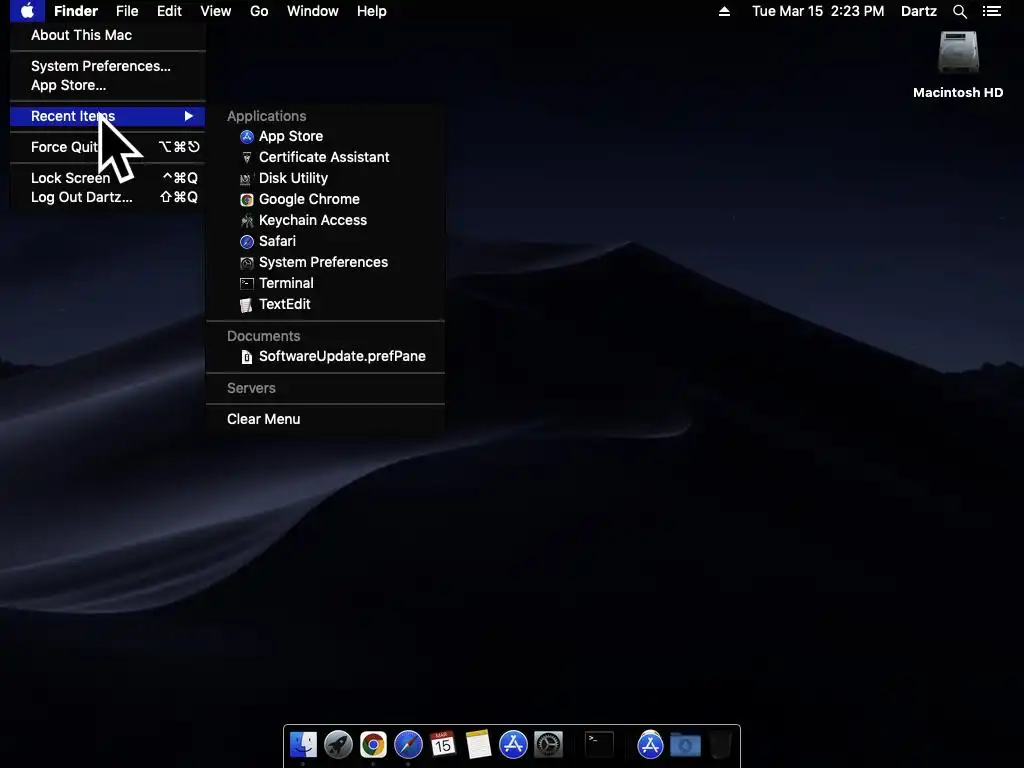This screenshot has width=1024, height=768.
Task: Select System Preferences in recent applications list
Action: click(x=325, y=262)
